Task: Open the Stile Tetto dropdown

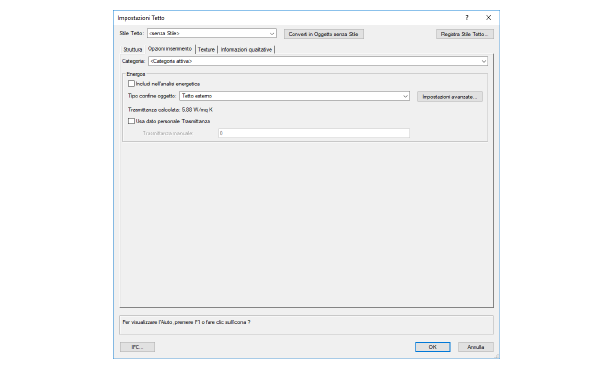Action: (x=211, y=34)
